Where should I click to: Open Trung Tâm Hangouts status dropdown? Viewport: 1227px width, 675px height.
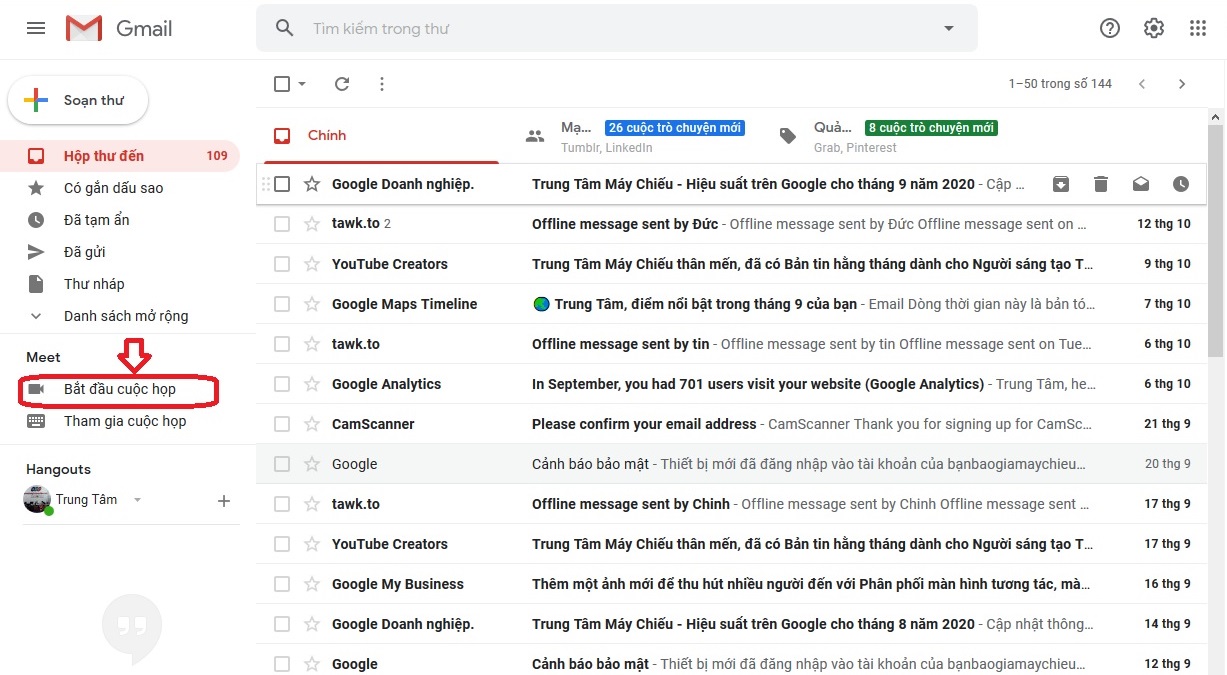click(x=137, y=500)
